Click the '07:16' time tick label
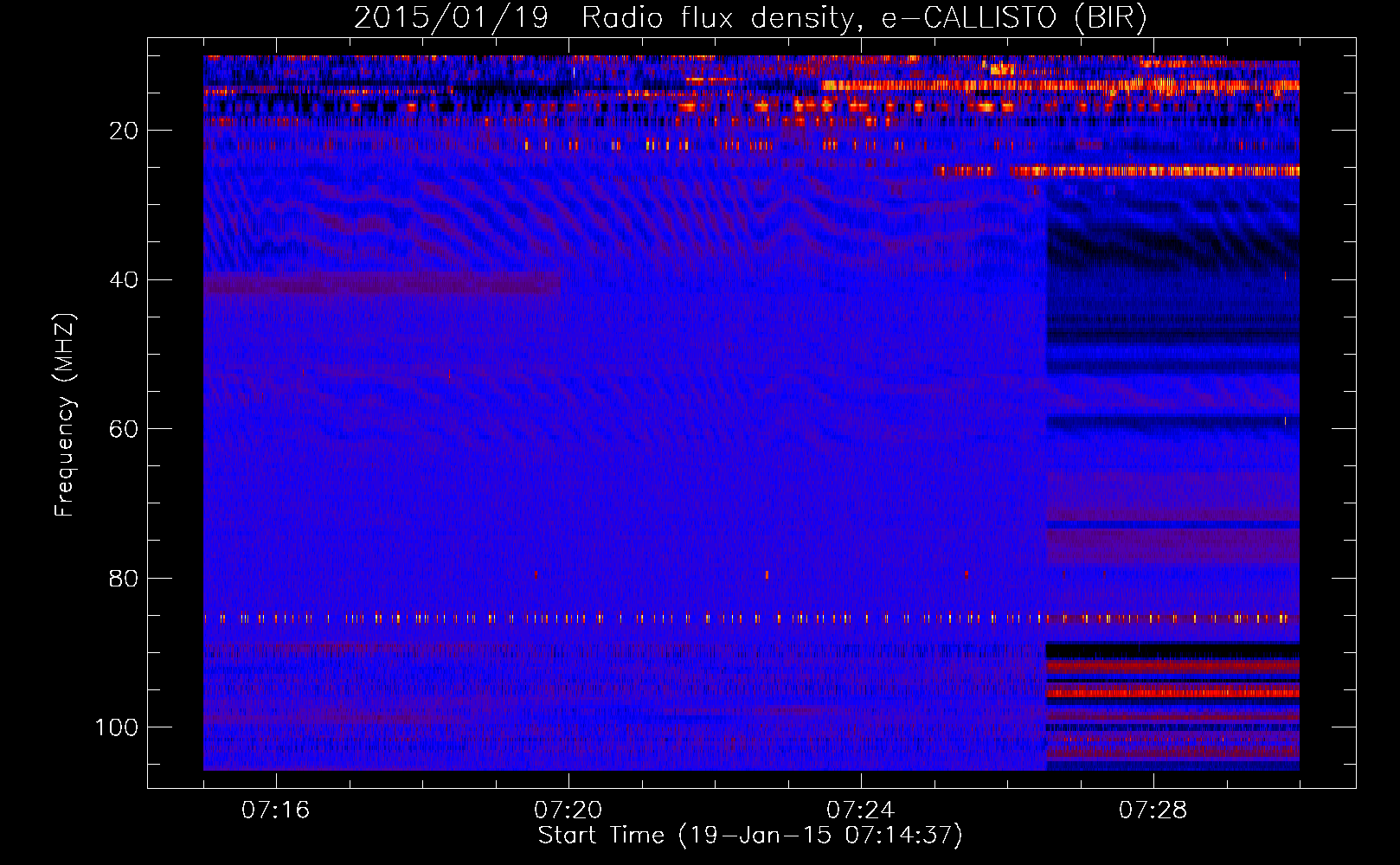Image resolution: width=1400 pixels, height=865 pixels. tap(275, 811)
